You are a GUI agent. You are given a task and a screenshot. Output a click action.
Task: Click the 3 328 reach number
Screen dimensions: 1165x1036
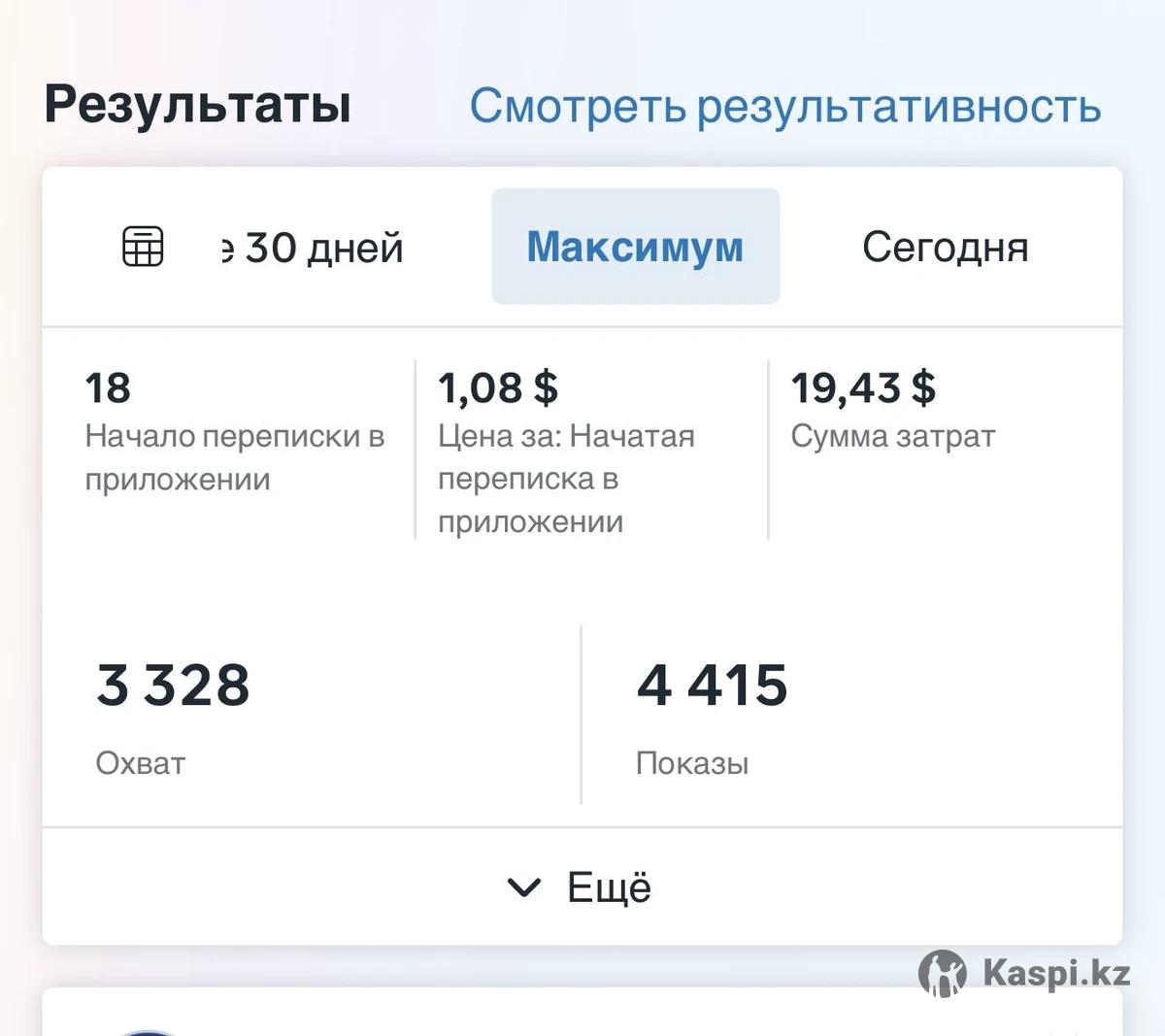[173, 685]
